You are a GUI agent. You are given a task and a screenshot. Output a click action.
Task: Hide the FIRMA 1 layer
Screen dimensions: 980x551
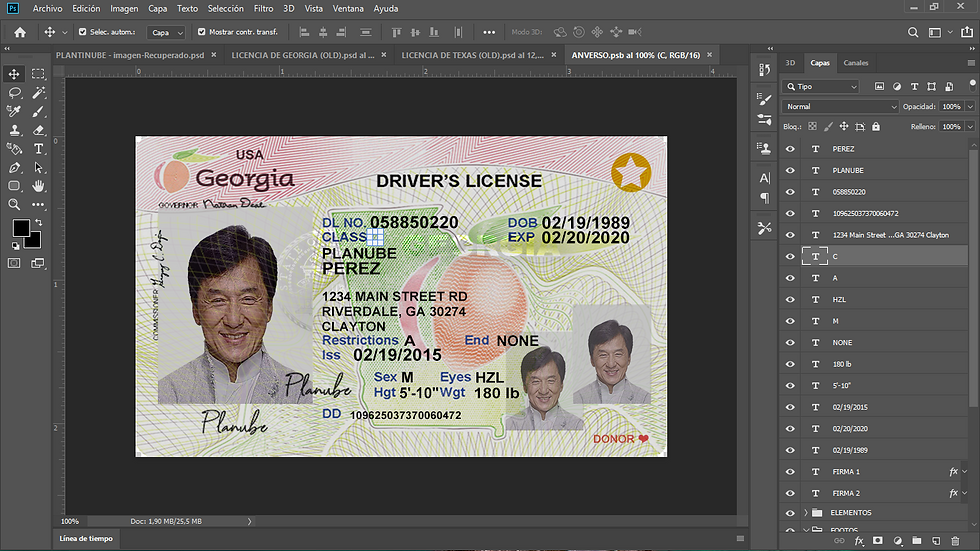[x=790, y=472]
